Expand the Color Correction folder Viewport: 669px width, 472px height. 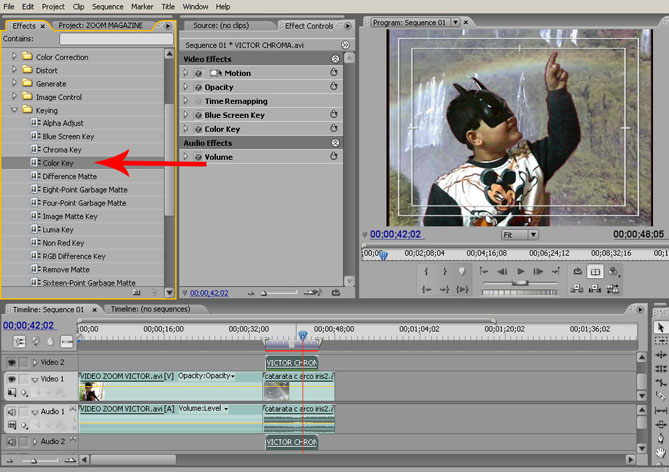tap(15, 57)
